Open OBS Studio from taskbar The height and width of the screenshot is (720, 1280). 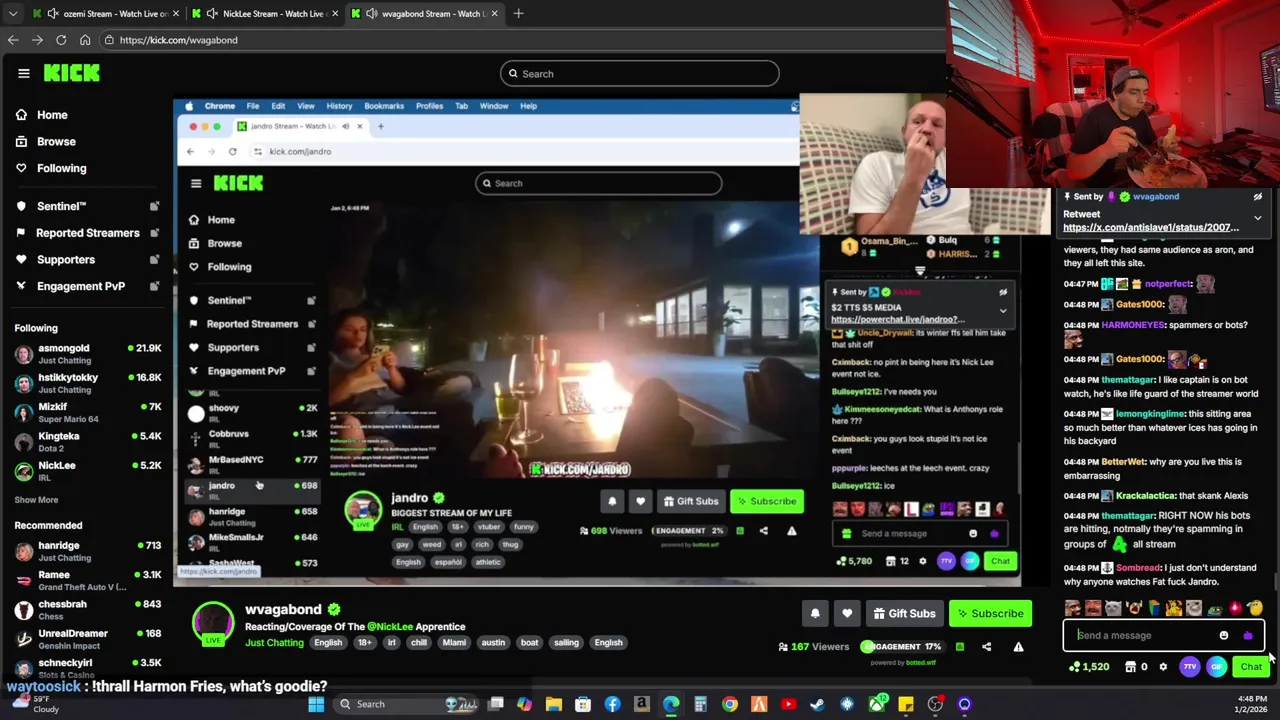pos(935,705)
